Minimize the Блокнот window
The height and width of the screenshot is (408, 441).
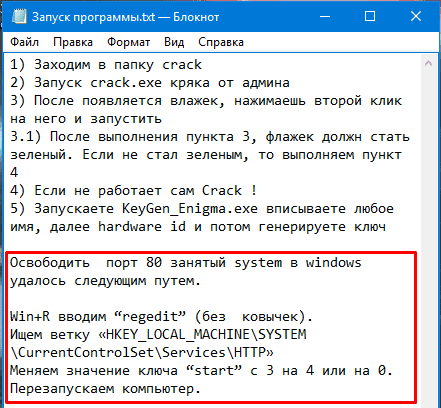point(324,16)
